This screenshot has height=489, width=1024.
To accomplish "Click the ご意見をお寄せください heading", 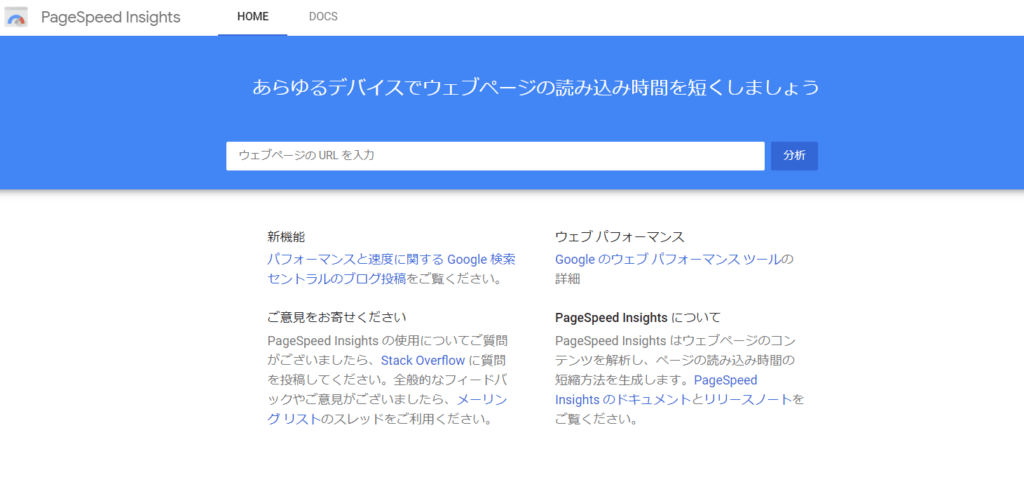I will [x=337, y=318].
